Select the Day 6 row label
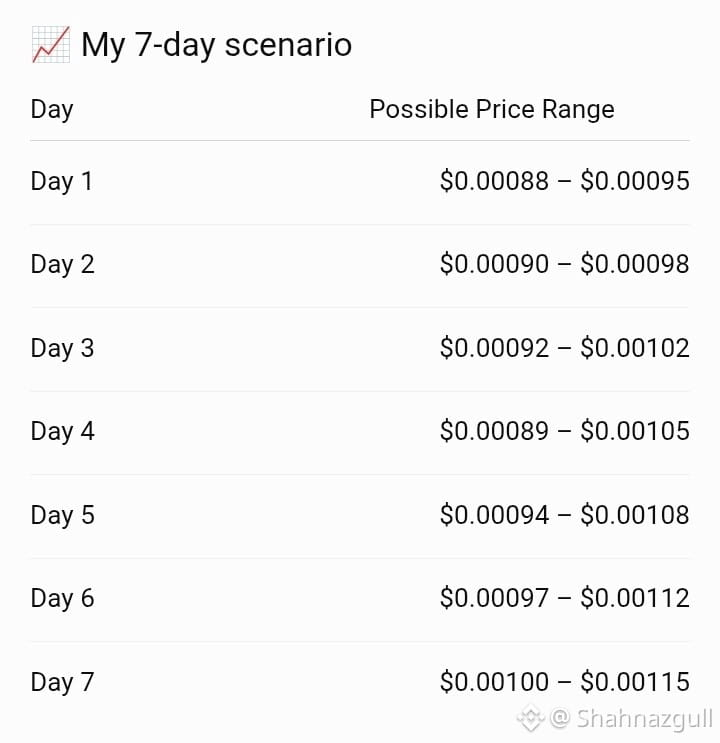 [x=63, y=598]
